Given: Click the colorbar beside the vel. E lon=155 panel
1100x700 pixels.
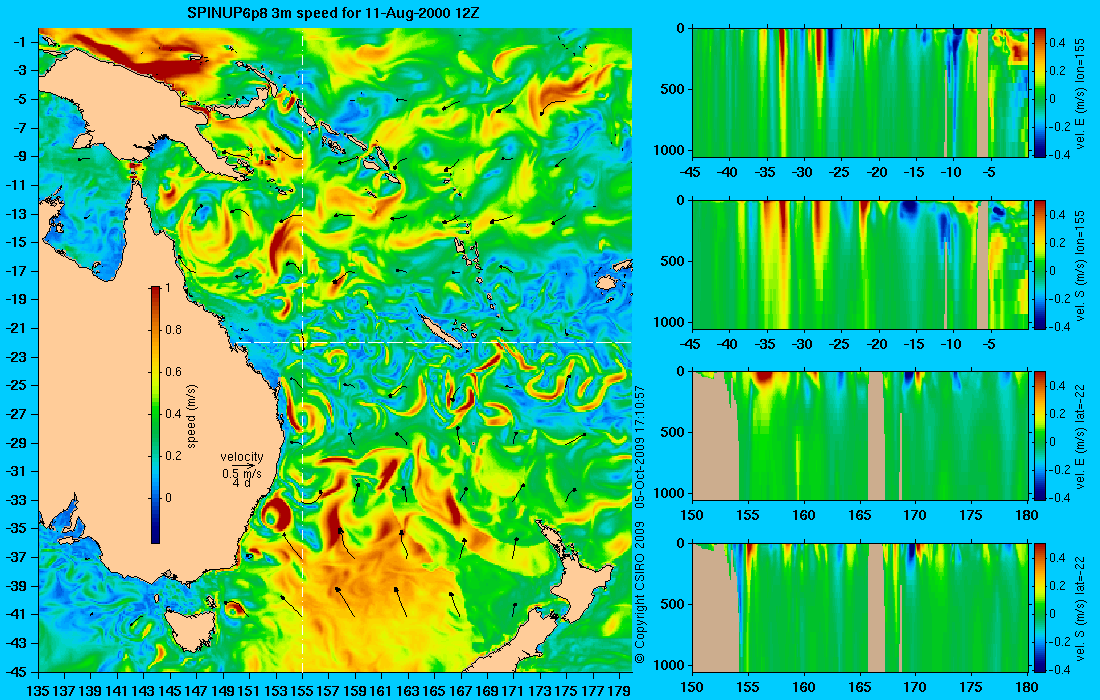Looking at the screenshot, I should [x=1040, y=93].
